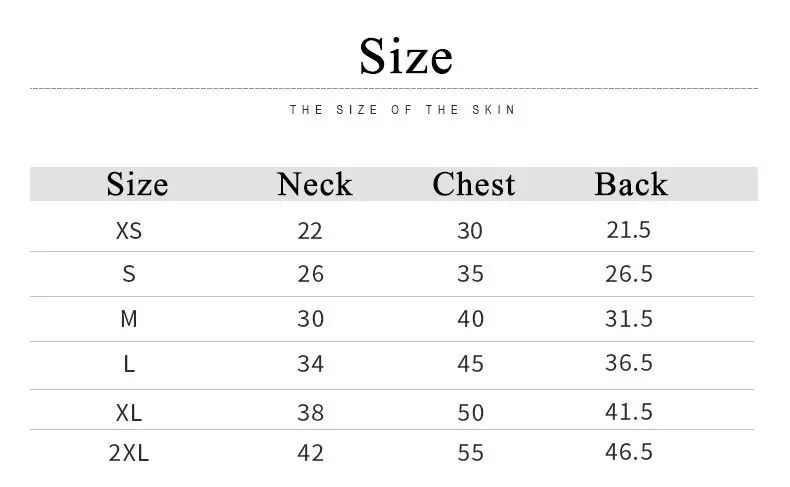Click the large "Size" title heading
Image resolution: width=790 pixels, height=487 pixels.
(406, 56)
